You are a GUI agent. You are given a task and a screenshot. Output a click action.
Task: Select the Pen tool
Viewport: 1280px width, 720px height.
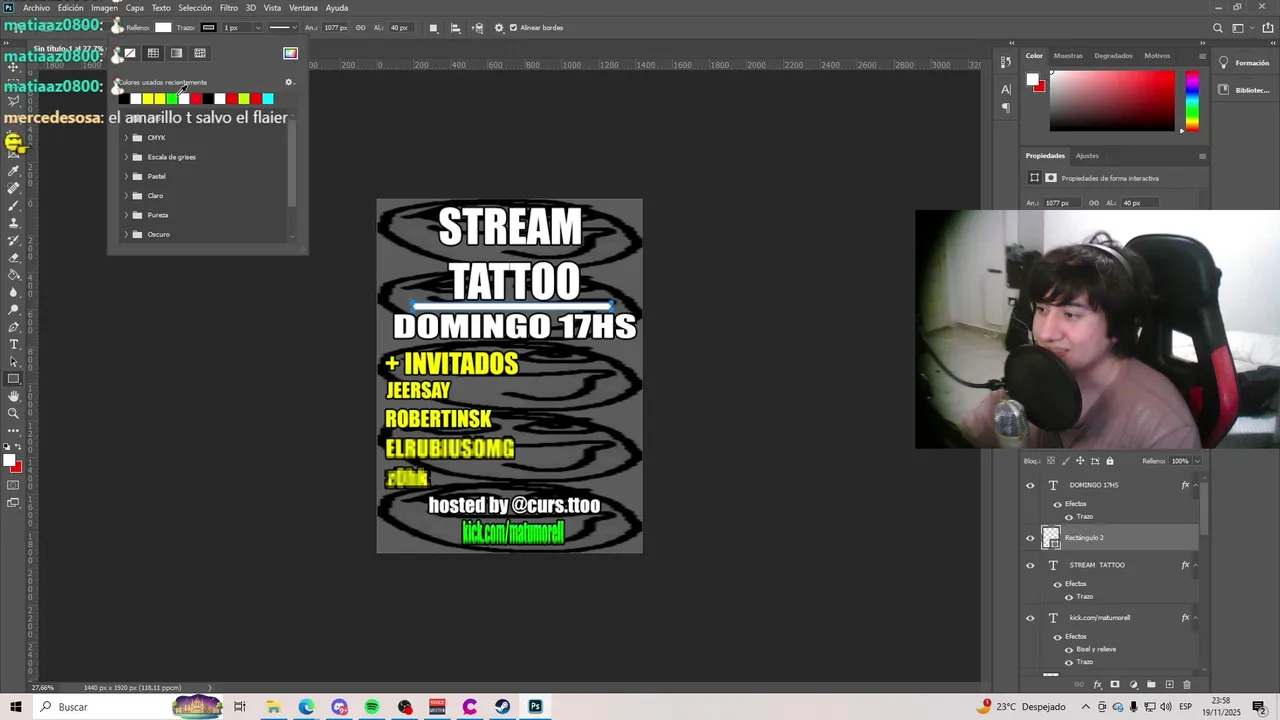tap(14, 327)
